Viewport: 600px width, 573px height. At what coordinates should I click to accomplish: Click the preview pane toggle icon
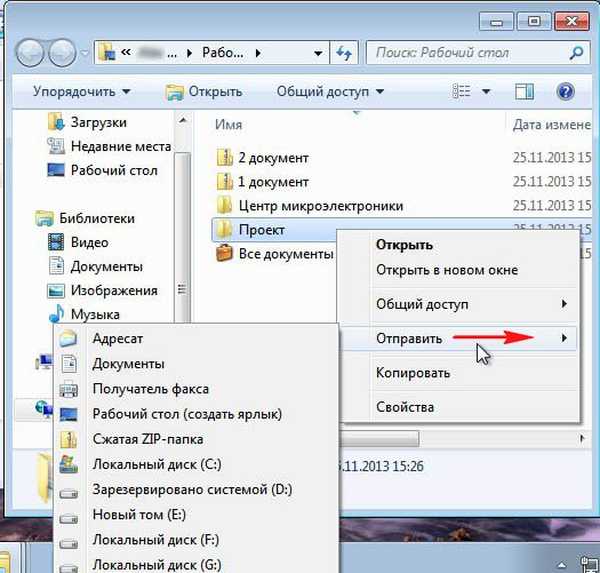pyautogui.click(x=525, y=92)
